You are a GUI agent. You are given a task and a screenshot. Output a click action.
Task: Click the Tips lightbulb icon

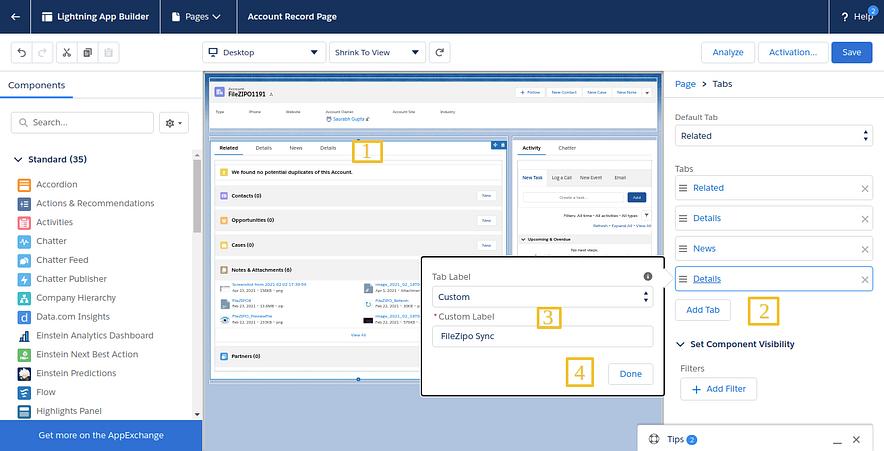tap(654, 439)
